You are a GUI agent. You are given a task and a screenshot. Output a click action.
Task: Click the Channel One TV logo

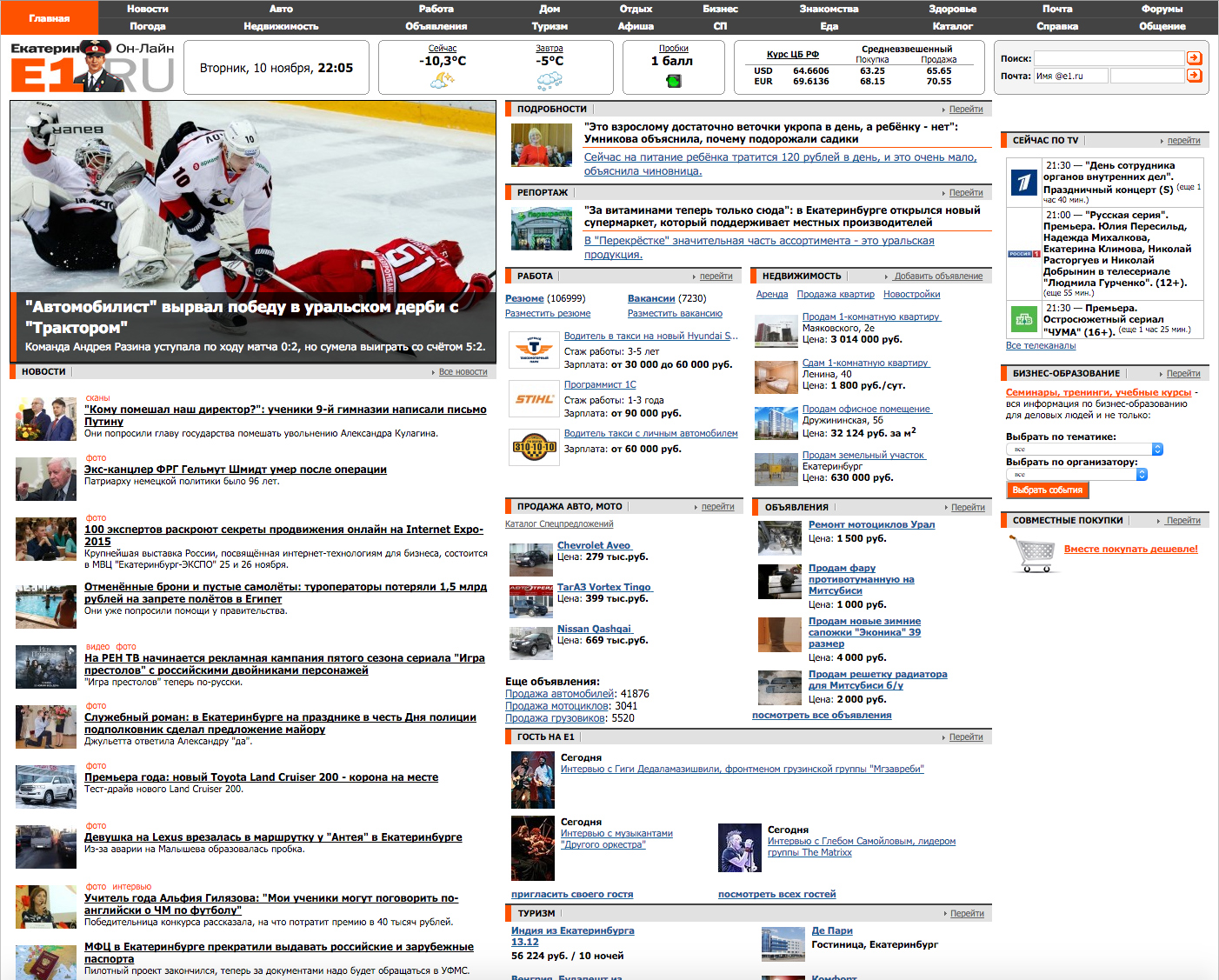(x=1023, y=183)
